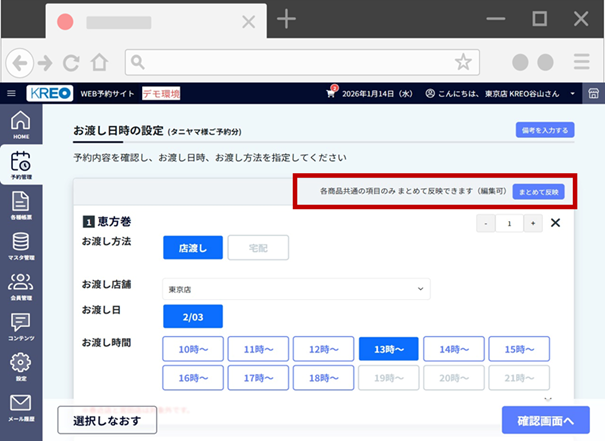
Task: Increase quantity with the plus button
Action: click(x=534, y=223)
